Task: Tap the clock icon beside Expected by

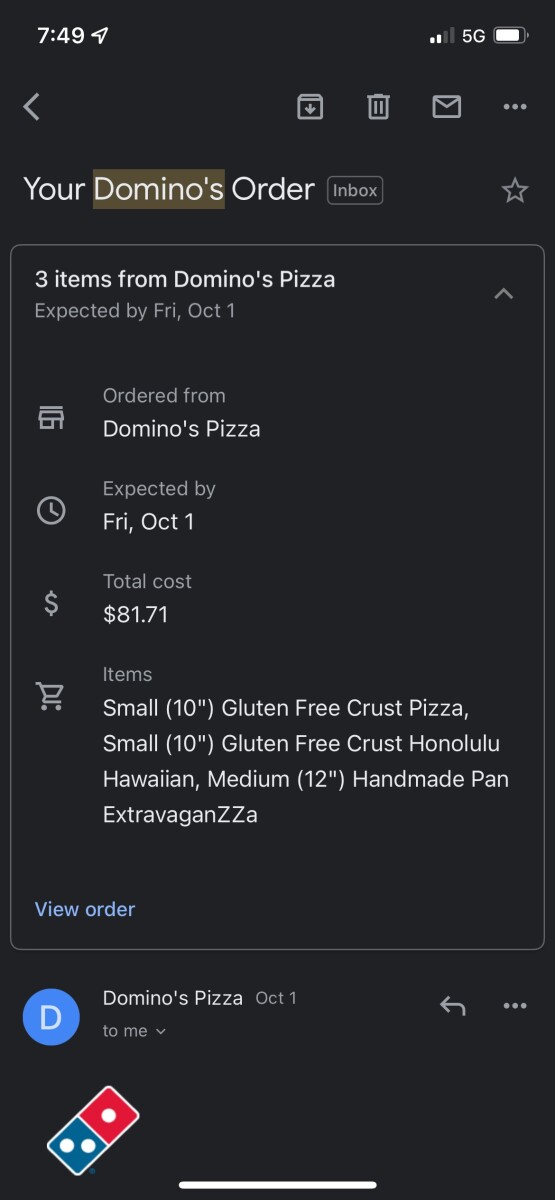Action: point(51,510)
